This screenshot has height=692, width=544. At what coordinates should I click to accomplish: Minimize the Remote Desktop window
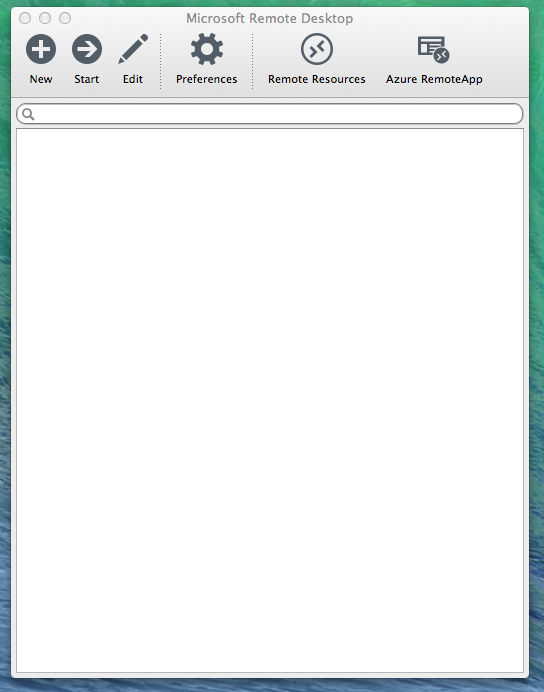[45, 18]
